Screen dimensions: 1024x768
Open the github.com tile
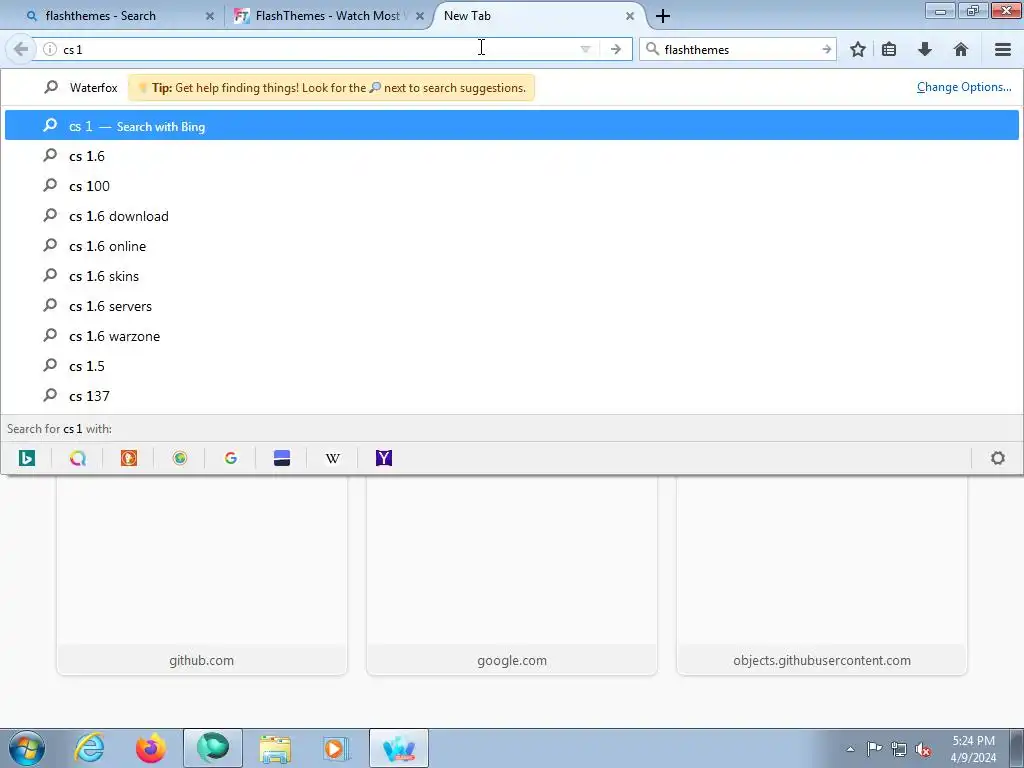pyautogui.click(x=202, y=575)
